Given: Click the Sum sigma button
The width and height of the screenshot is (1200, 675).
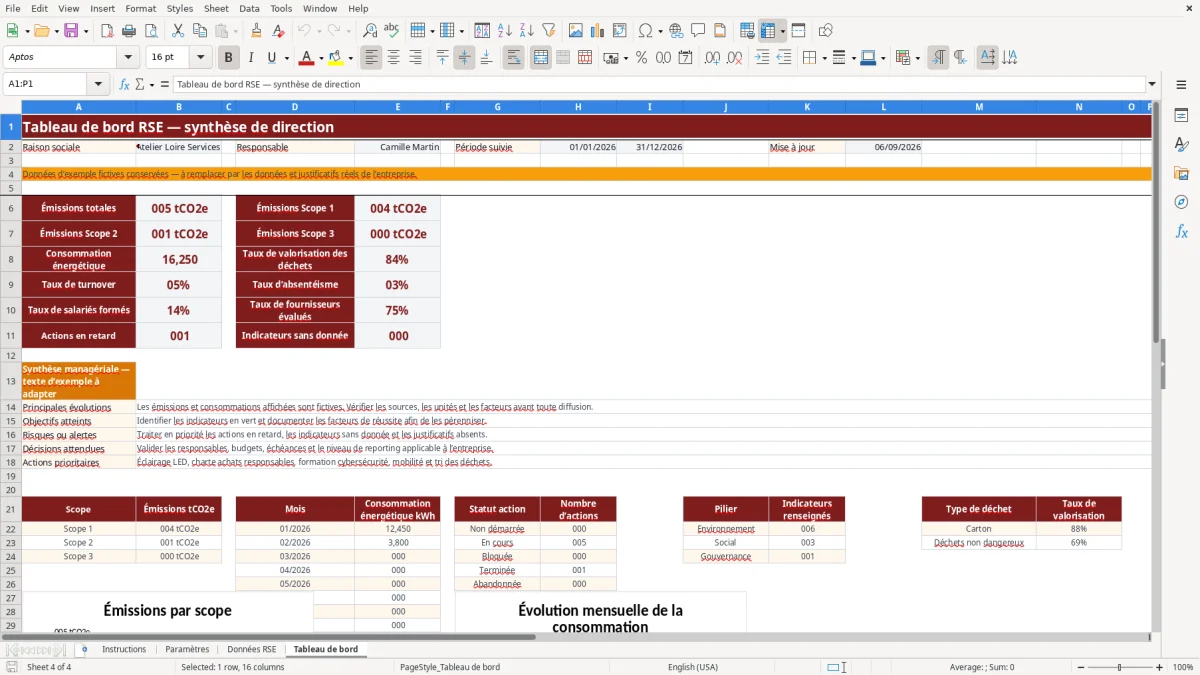Looking at the screenshot, I should (x=139, y=85).
